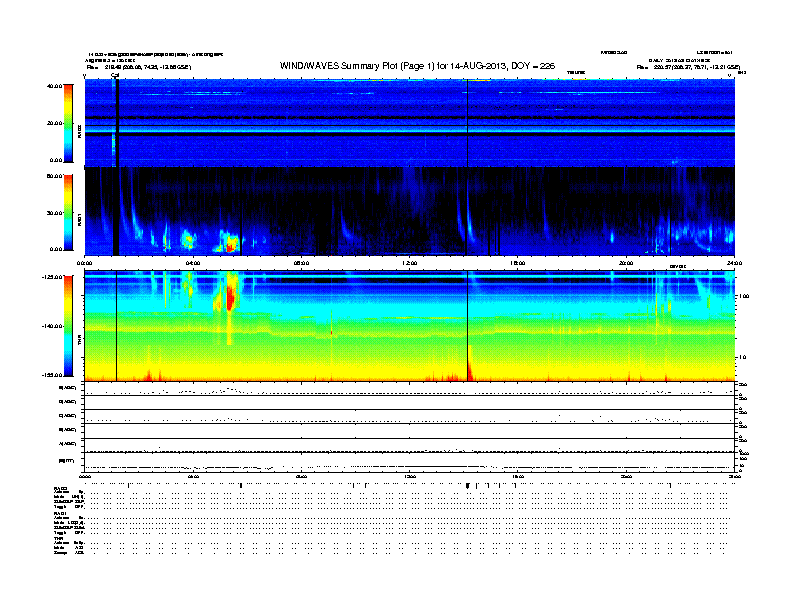Click the 10 frequency label right of TNR panel
Image resolution: width=792 pixels, height=612 pixels.
tap(742, 357)
